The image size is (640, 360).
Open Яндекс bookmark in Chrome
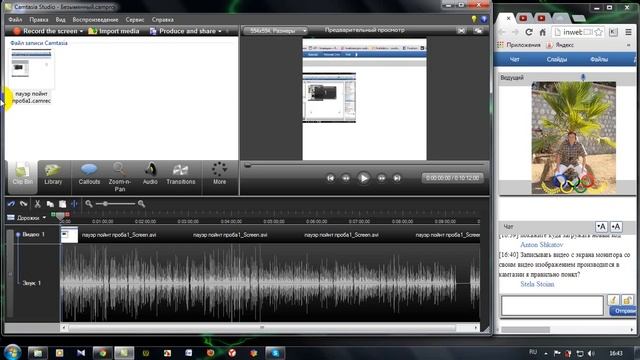click(x=560, y=45)
